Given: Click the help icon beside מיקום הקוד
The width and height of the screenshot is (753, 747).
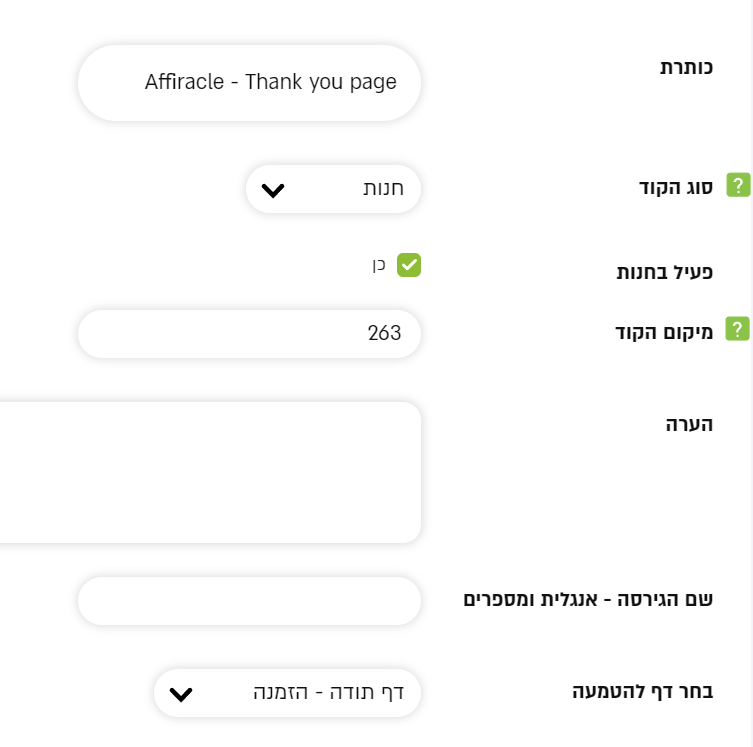Looking at the screenshot, I should pos(738,328).
